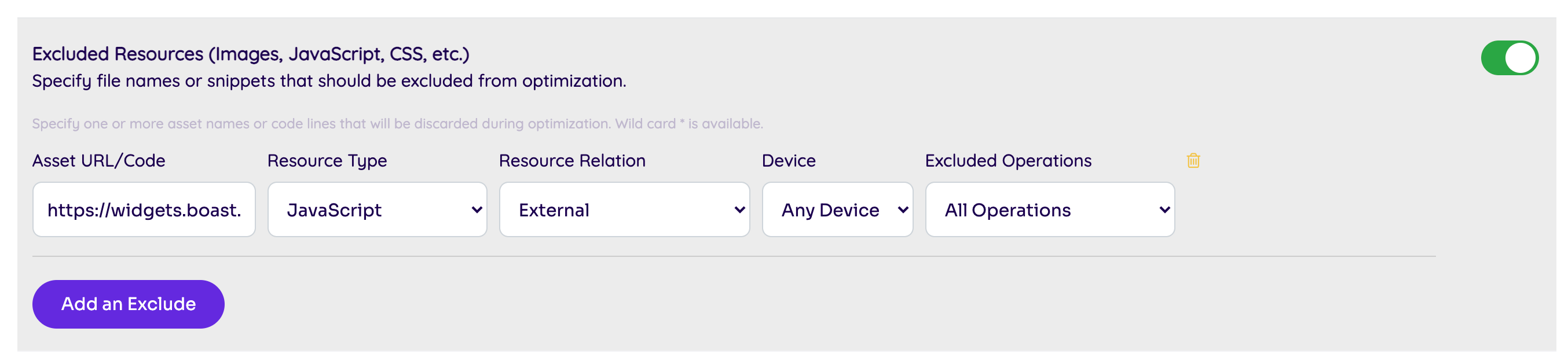Open the Resource Type dropdown showing JavaScript
Image resolution: width=1568 pixels, height=361 pixels.
[x=376, y=209]
